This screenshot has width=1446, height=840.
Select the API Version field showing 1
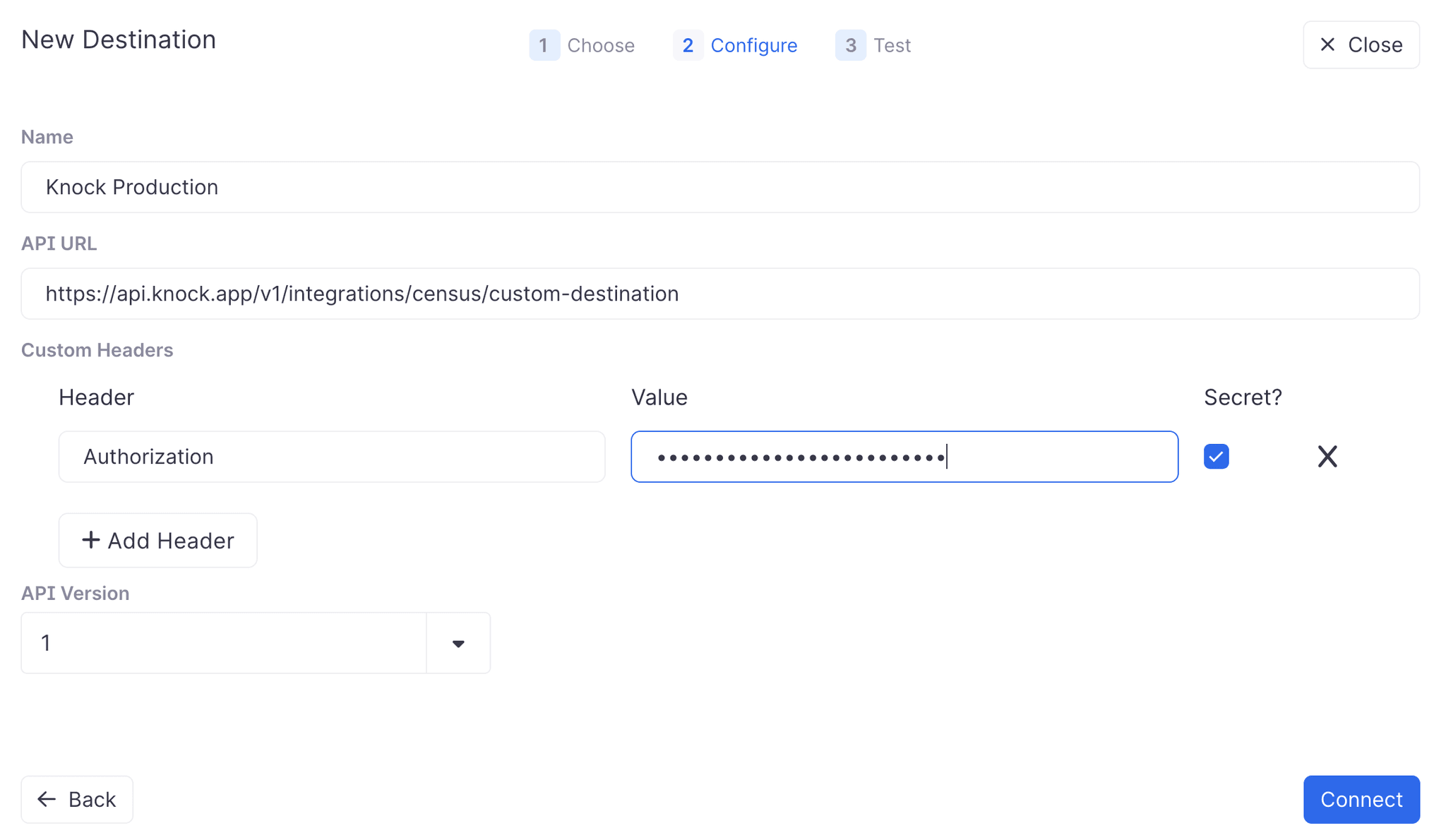click(x=224, y=643)
